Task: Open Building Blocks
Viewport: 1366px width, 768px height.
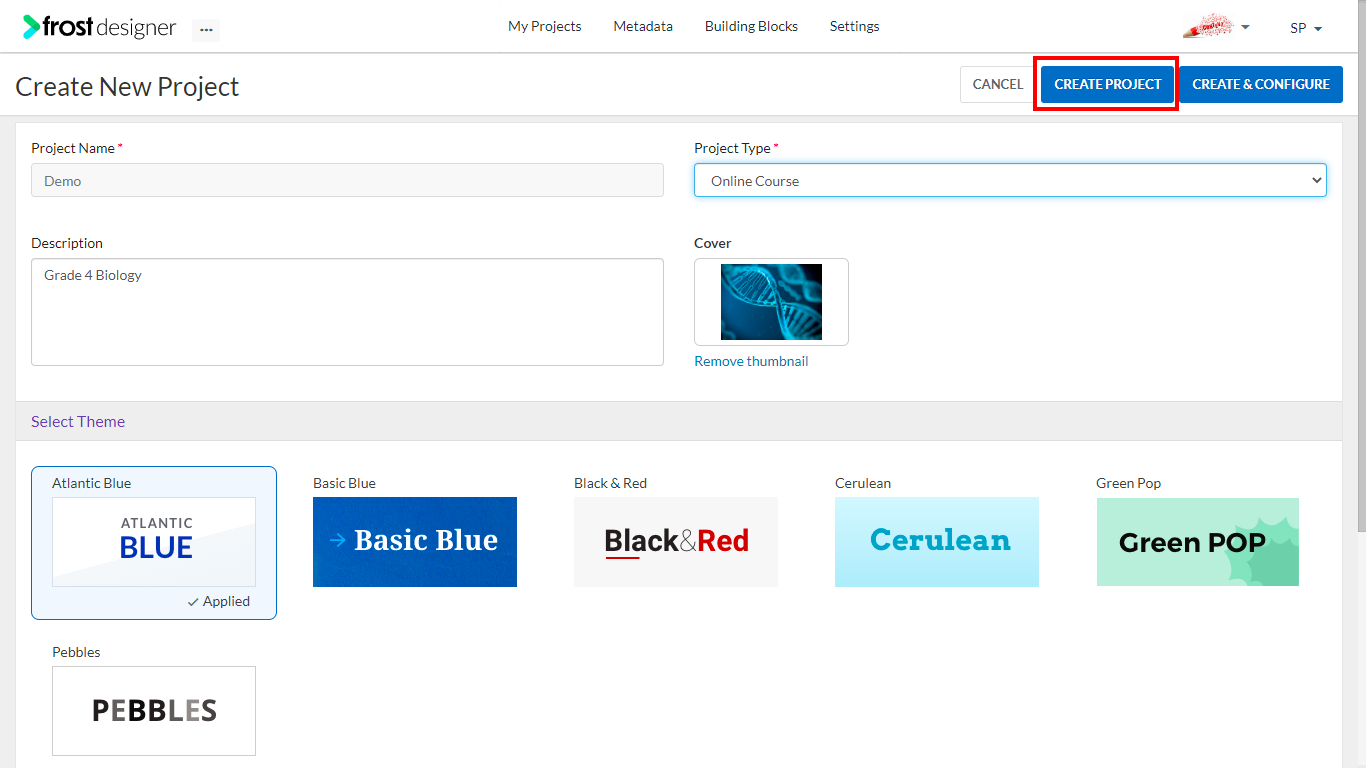Action: (751, 26)
